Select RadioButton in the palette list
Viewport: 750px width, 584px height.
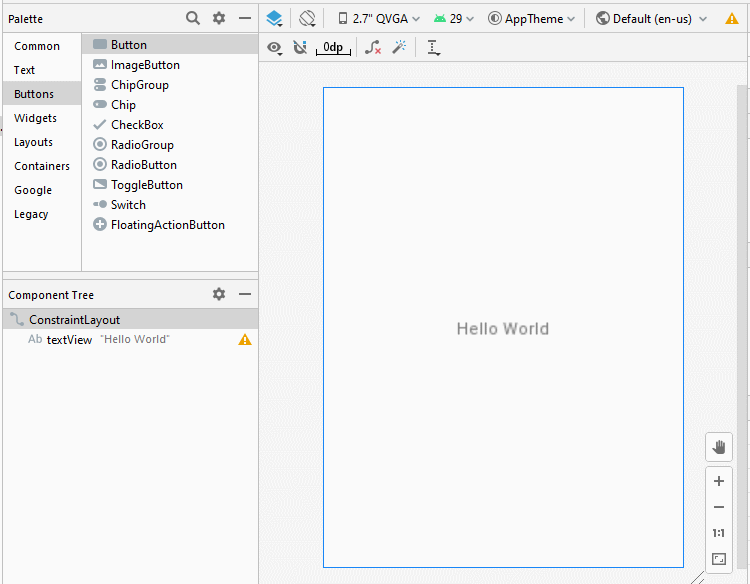click(x=170, y=165)
